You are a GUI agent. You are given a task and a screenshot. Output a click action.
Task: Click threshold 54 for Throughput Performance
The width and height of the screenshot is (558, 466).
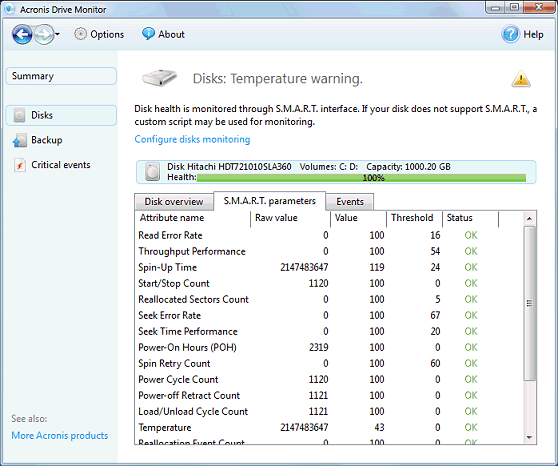pyautogui.click(x=435, y=251)
